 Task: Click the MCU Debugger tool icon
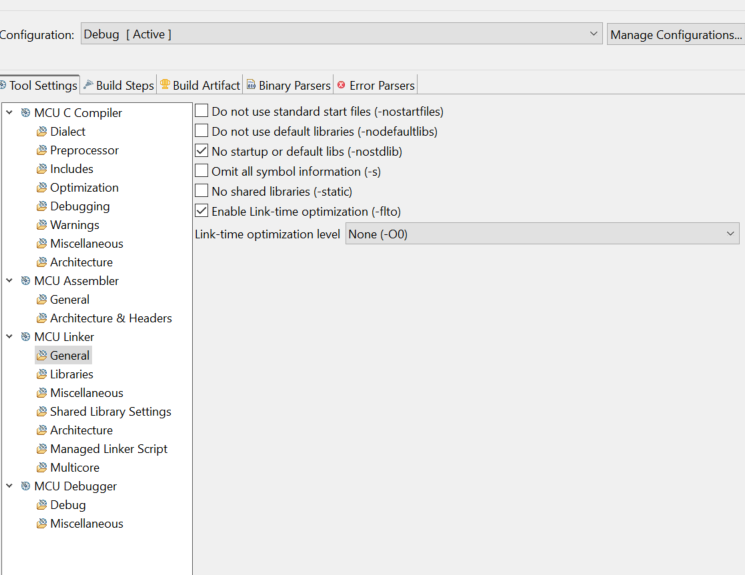25,486
